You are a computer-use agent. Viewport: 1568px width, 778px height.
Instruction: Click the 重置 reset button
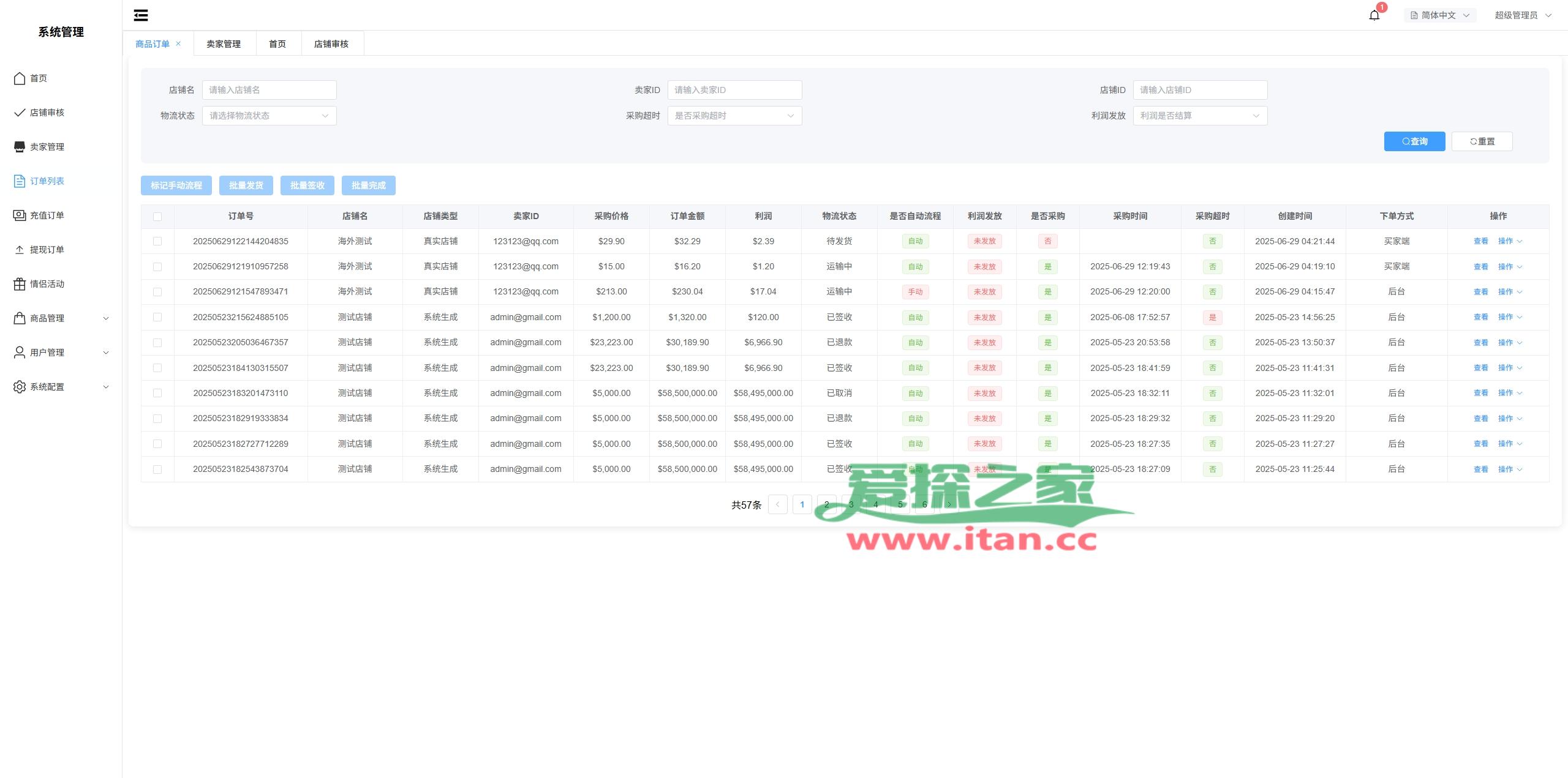[1482, 141]
